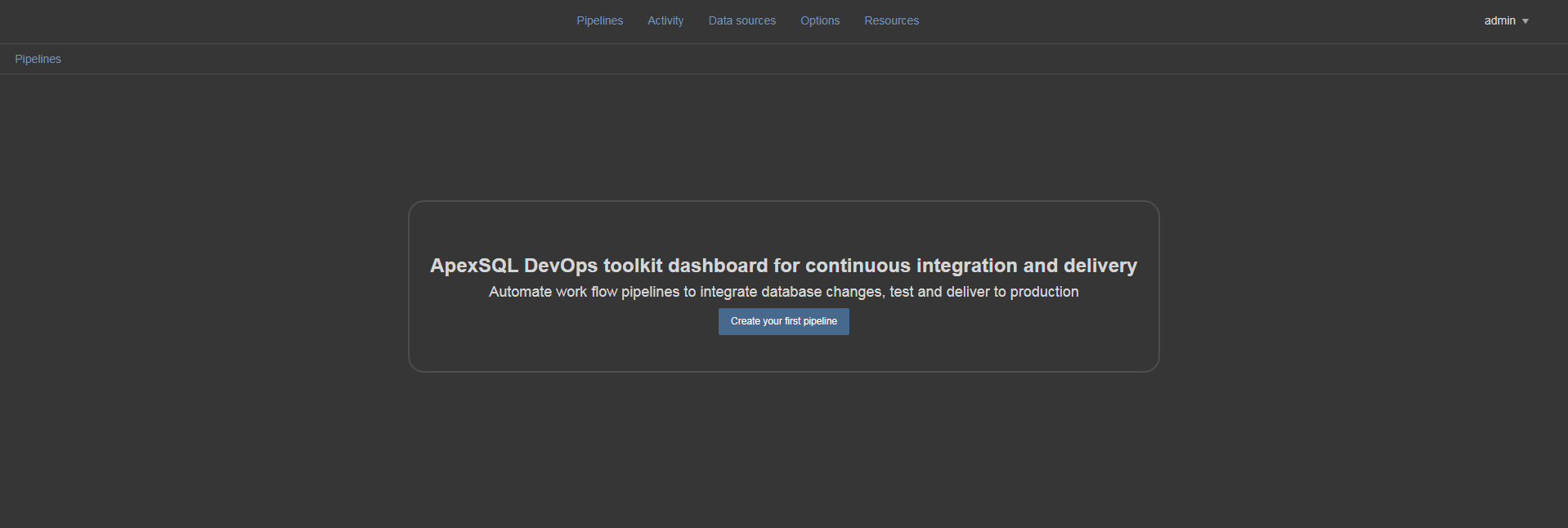Click the word DevOps in heading
The width and height of the screenshot is (1568, 528).
561,266
